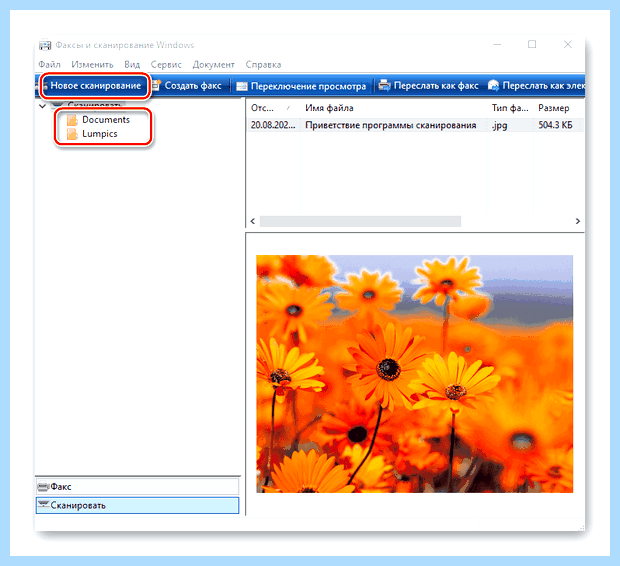Start a Новое сканирование
Viewport: 620px width, 566px height.
pos(95,86)
